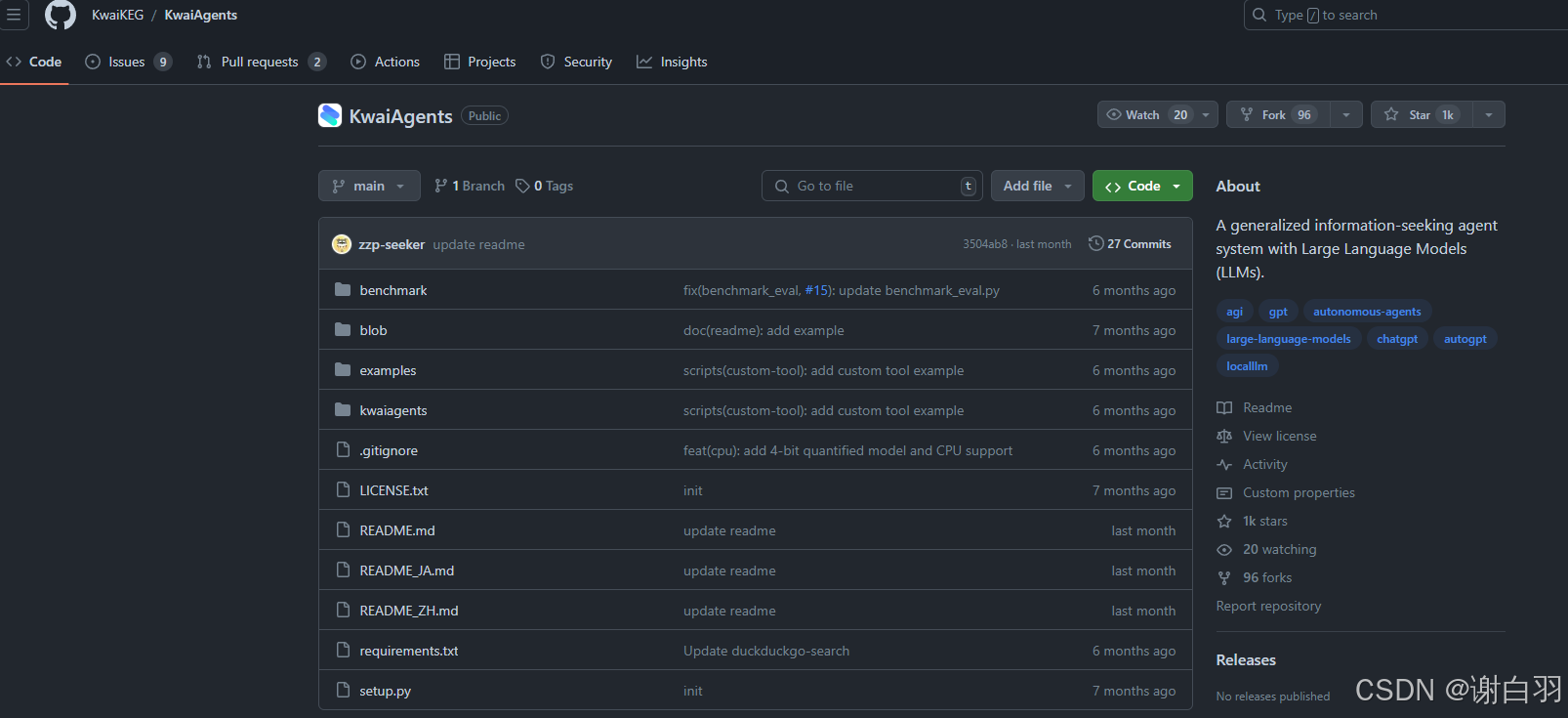Click the tag icon beside 0 Tags
The height and width of the screenshot is (718, 1568).
(523, 186)
